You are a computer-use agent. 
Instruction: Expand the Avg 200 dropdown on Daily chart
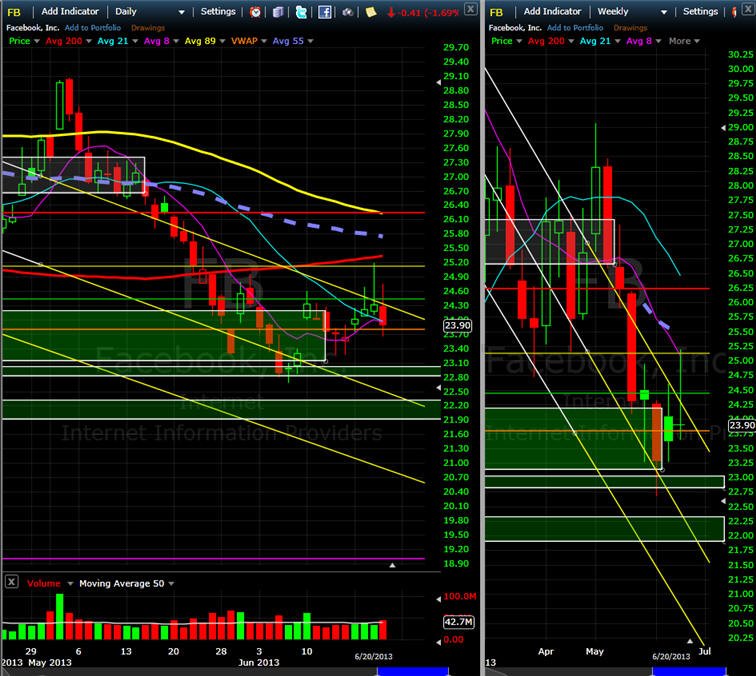tap(89, 41)
